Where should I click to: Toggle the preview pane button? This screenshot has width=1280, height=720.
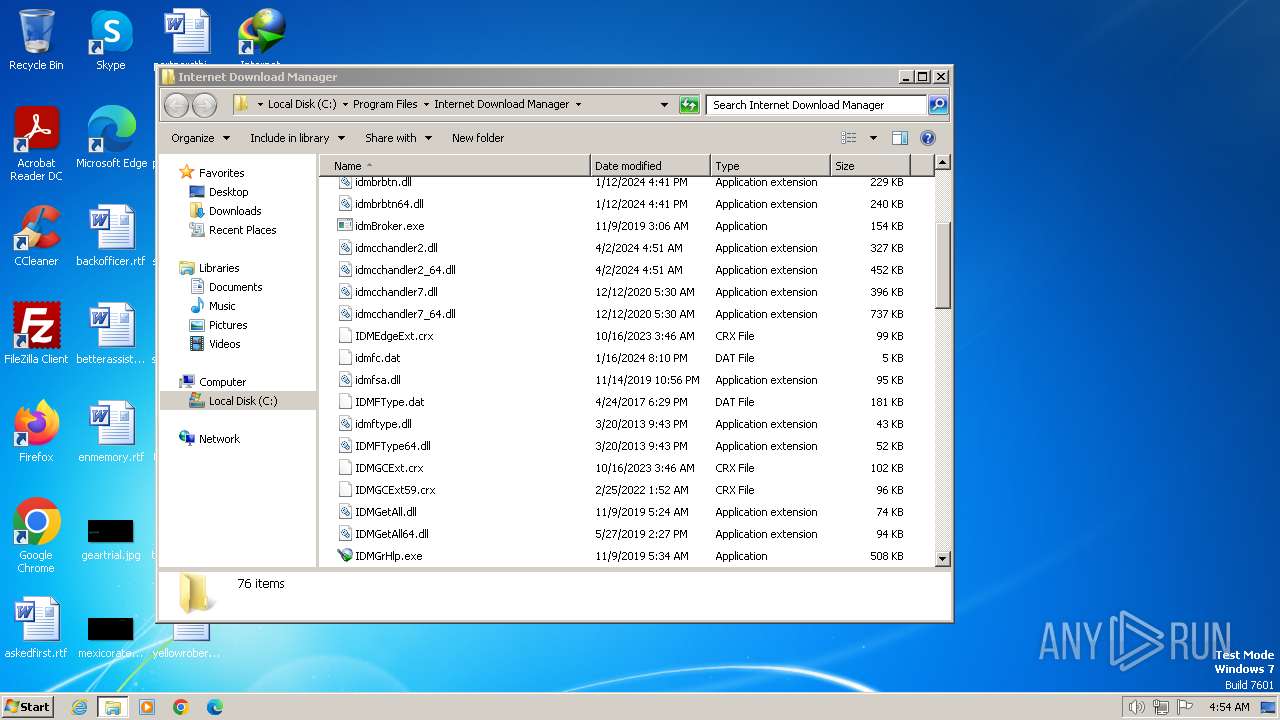pyautogui.click(x=900, y=138)
